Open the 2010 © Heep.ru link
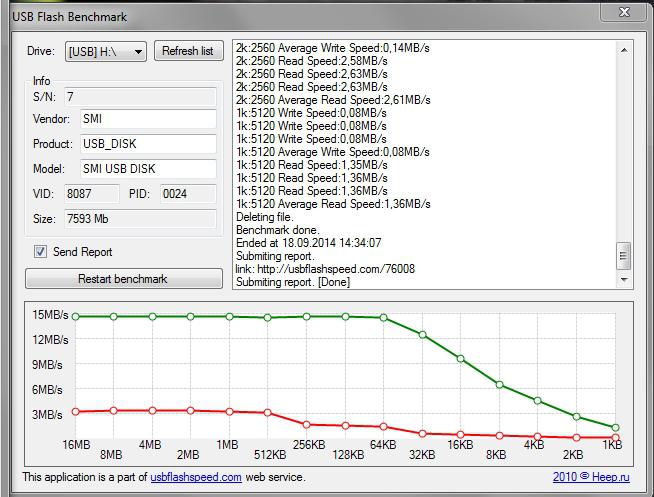 tap(591, 477)
